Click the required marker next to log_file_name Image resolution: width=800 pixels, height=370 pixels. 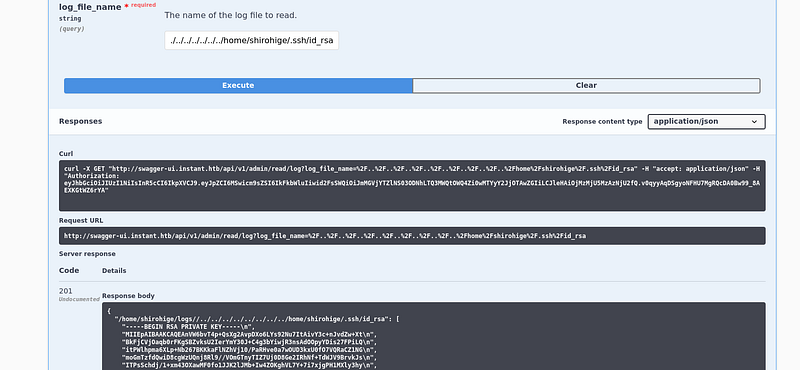tap(140, 5)
